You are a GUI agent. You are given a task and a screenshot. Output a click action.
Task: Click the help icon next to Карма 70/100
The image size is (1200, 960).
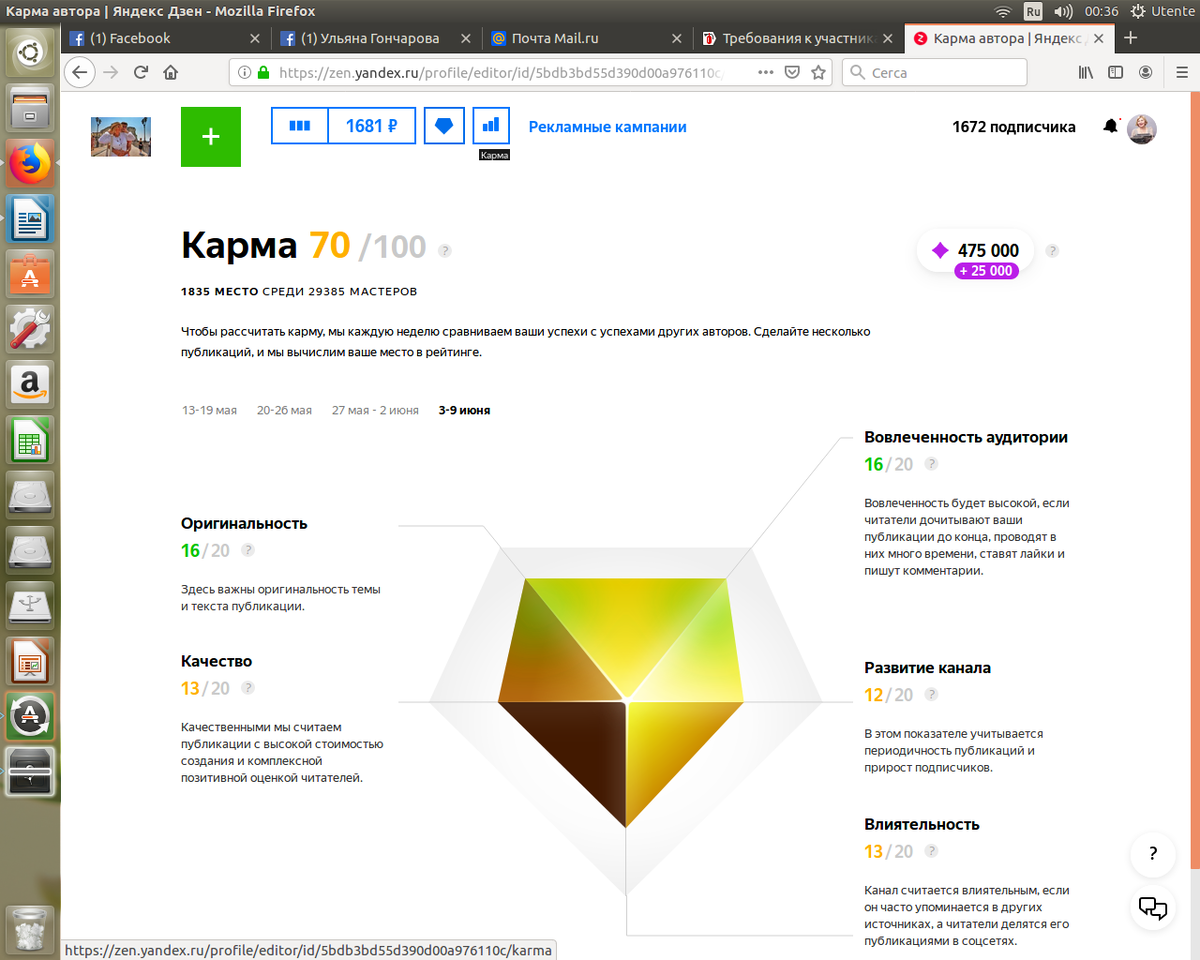[445, 250]
